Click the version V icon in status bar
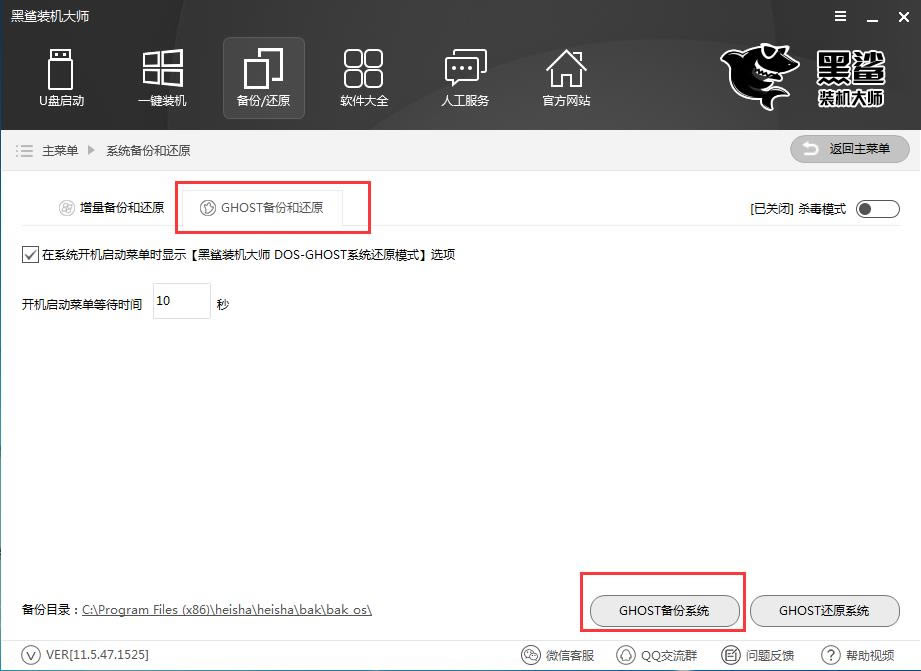 (31, 655)
